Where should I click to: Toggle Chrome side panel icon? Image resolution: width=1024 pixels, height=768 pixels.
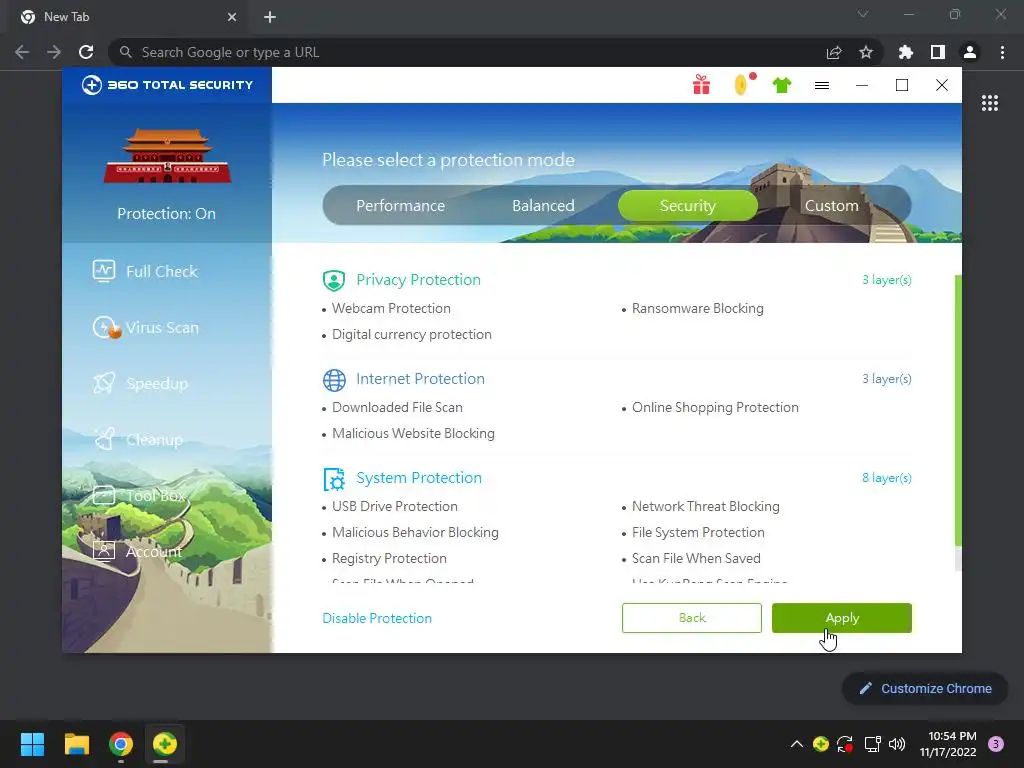click(937, 52)
